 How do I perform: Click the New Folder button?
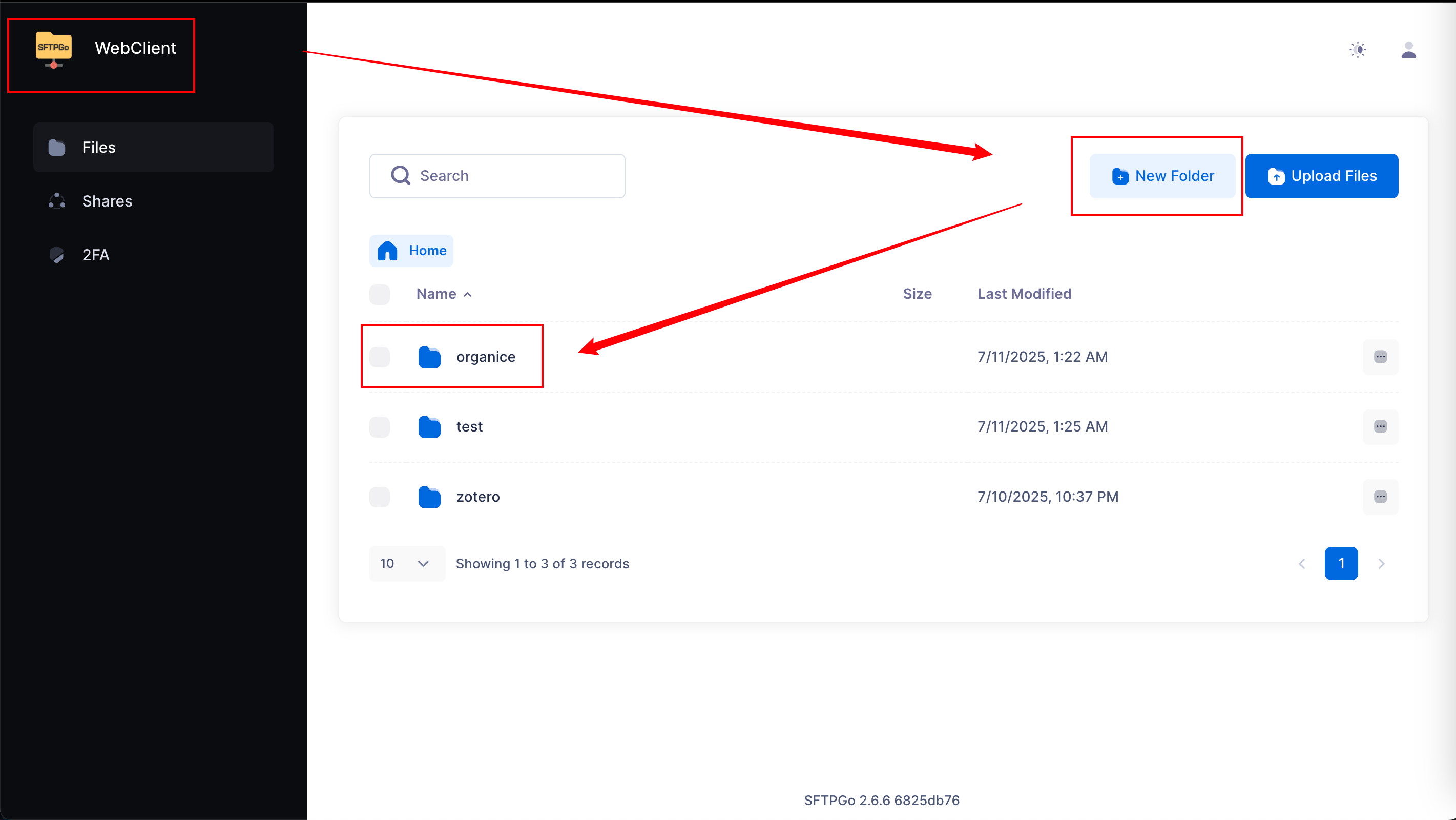pos(1162,176)
